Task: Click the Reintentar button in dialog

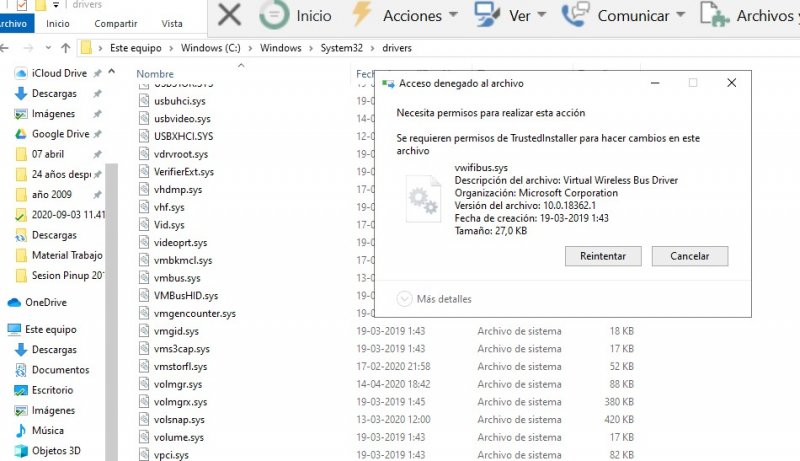Action: coord(603,256)
